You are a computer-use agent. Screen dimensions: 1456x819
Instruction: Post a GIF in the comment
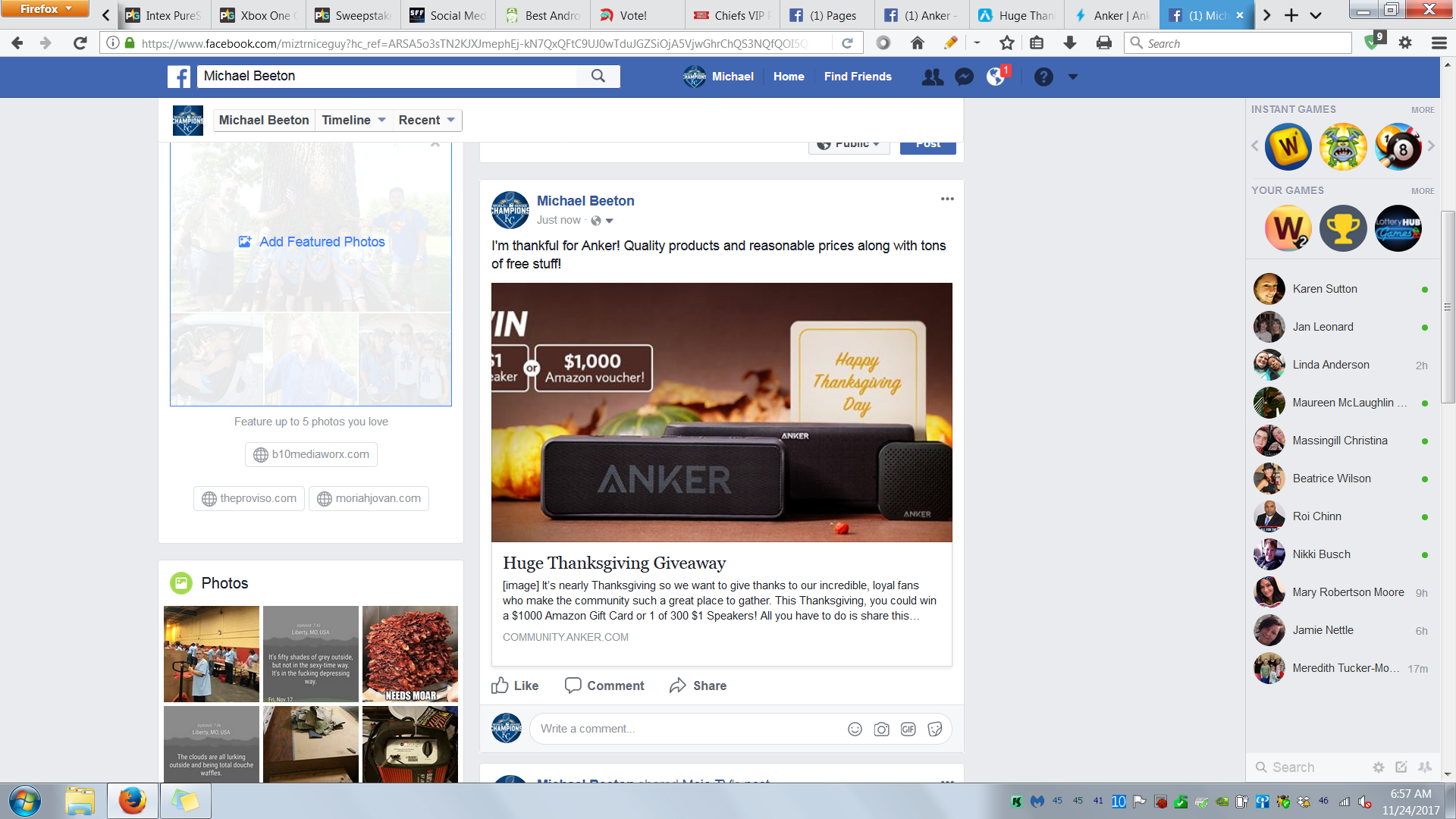[908, 729]
